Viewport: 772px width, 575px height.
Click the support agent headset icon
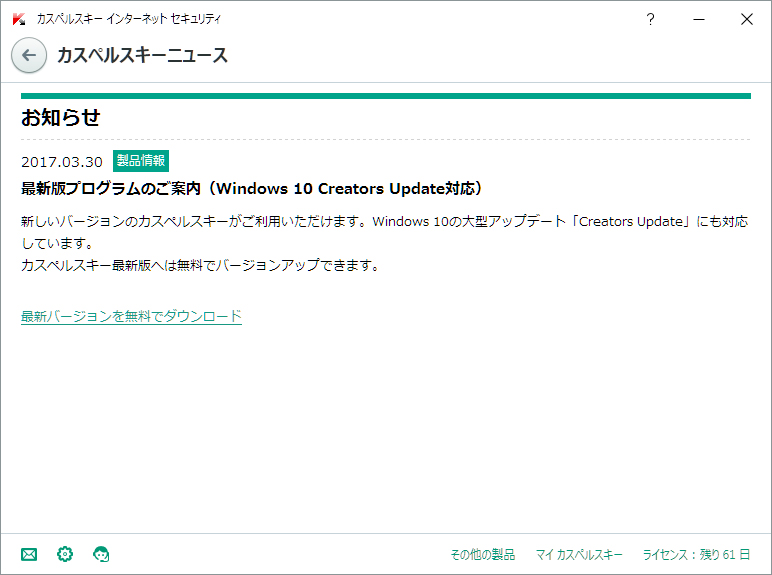101,554
